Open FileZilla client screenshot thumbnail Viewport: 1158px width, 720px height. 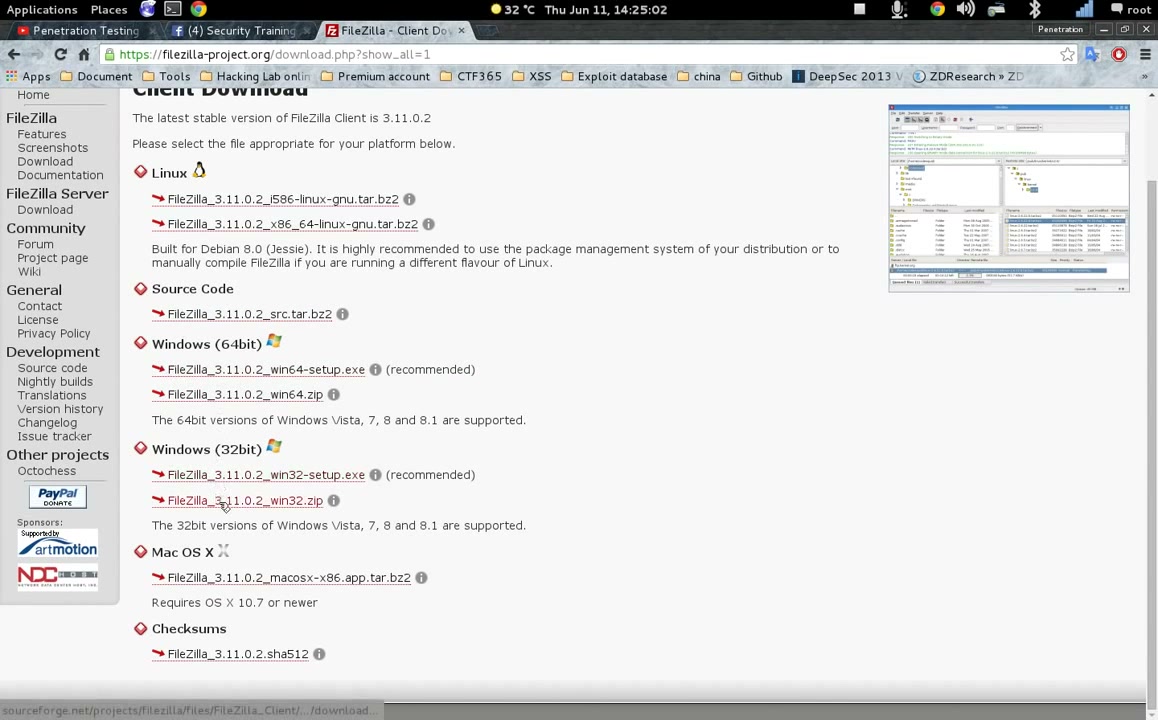1009,199
